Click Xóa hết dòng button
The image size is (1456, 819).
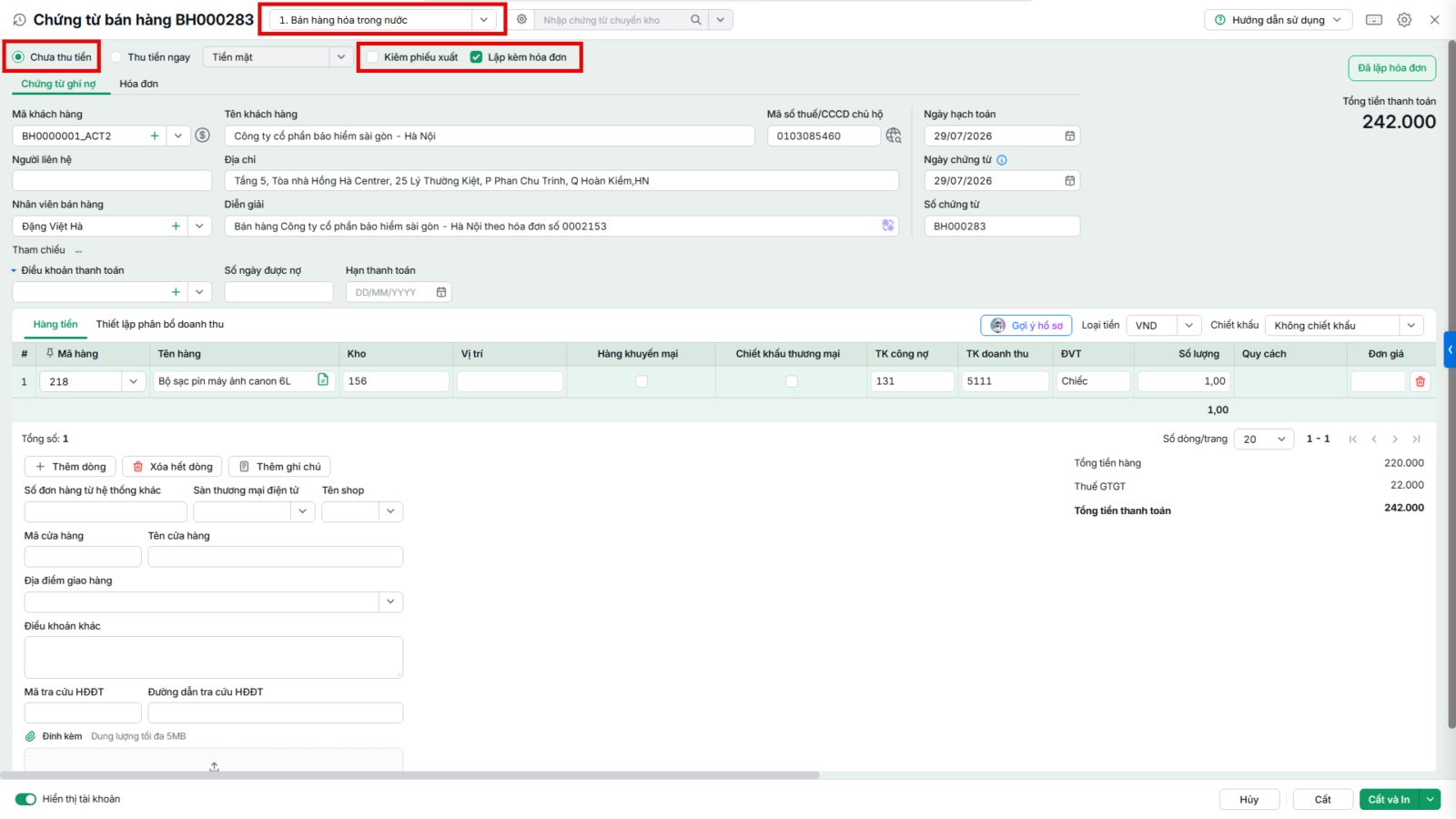click(172, 467)
